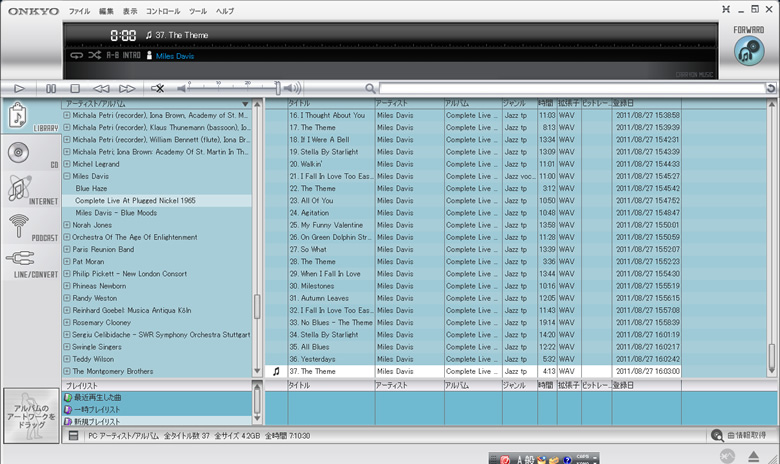780x464 pixels.
Task: Toggle repeat mode in the display
Action: coord(76,55)
